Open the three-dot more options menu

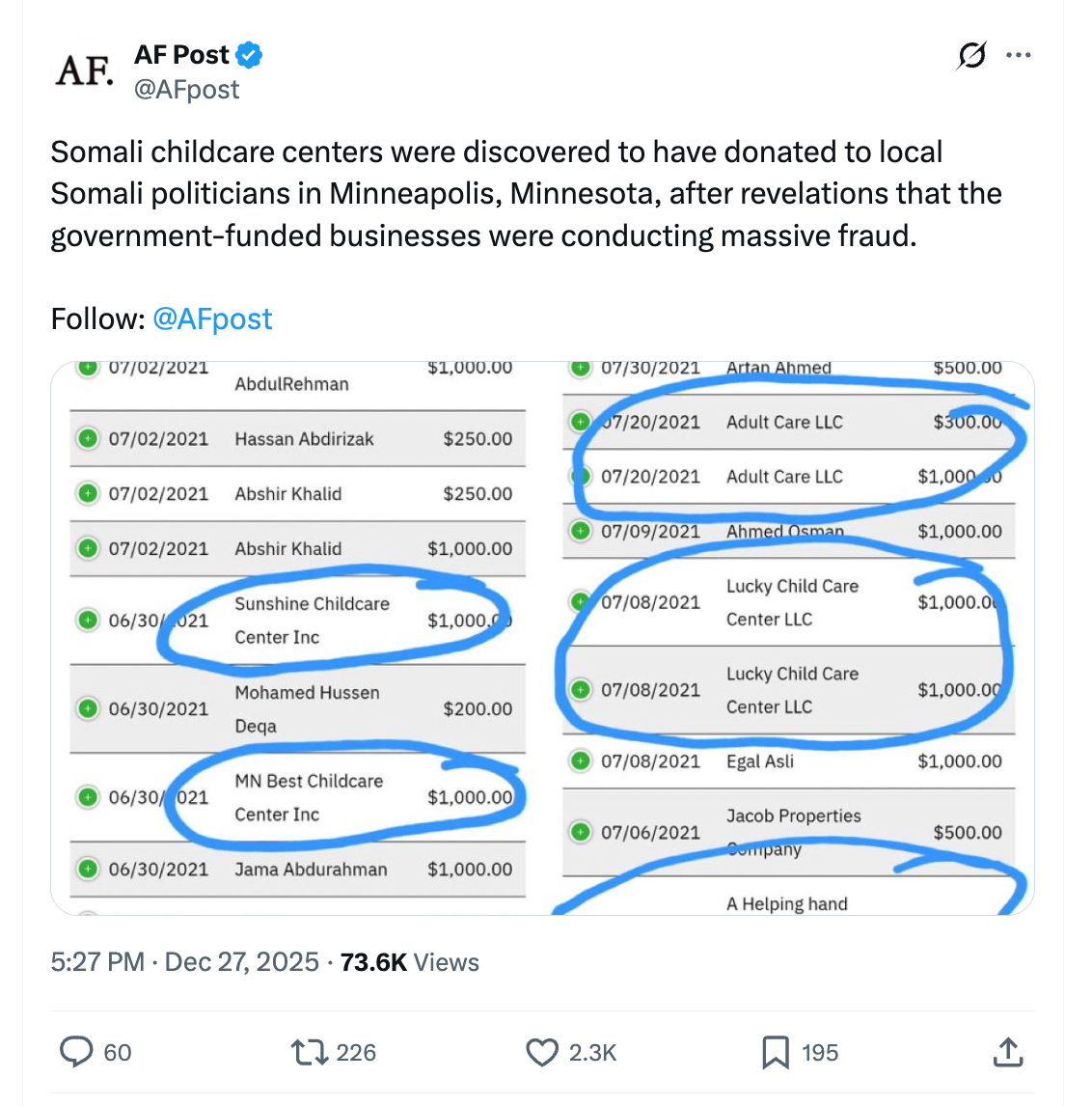pos(1019,56)
